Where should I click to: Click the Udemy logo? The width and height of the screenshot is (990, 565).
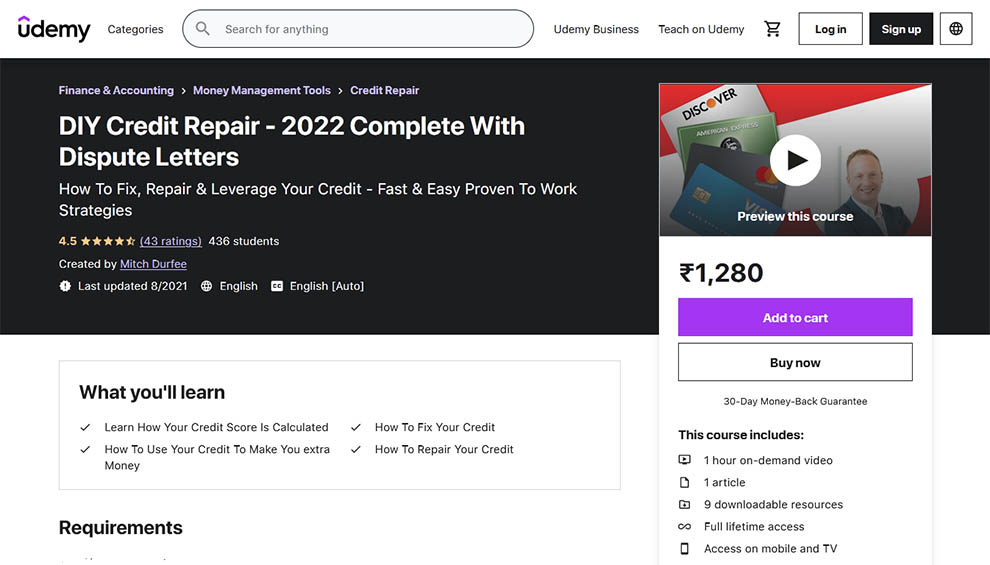[54, 29]
